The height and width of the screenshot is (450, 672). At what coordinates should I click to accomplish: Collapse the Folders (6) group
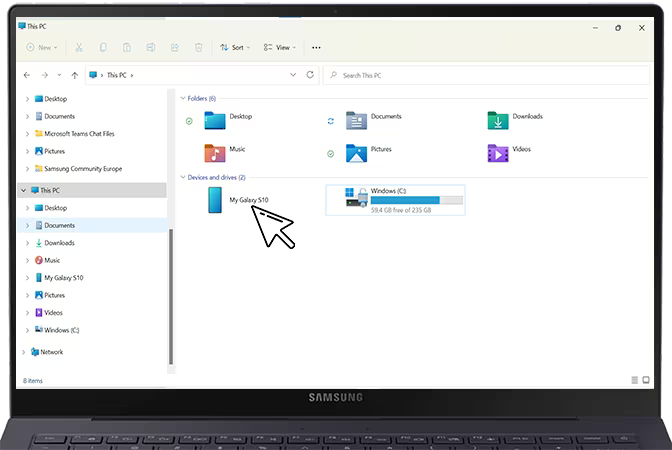[x=183, y=99]
